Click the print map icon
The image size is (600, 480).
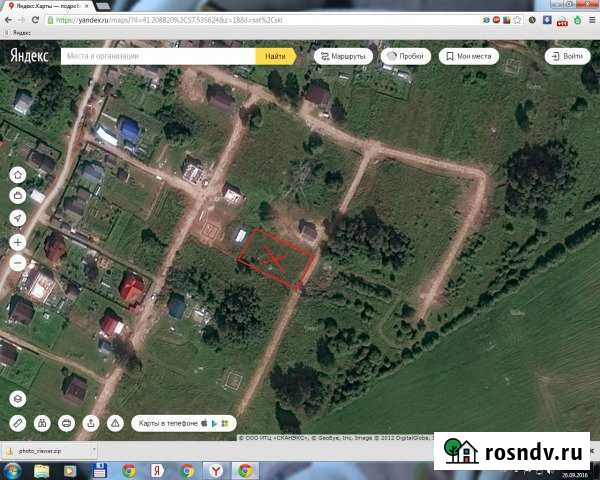tap(67, 423)
